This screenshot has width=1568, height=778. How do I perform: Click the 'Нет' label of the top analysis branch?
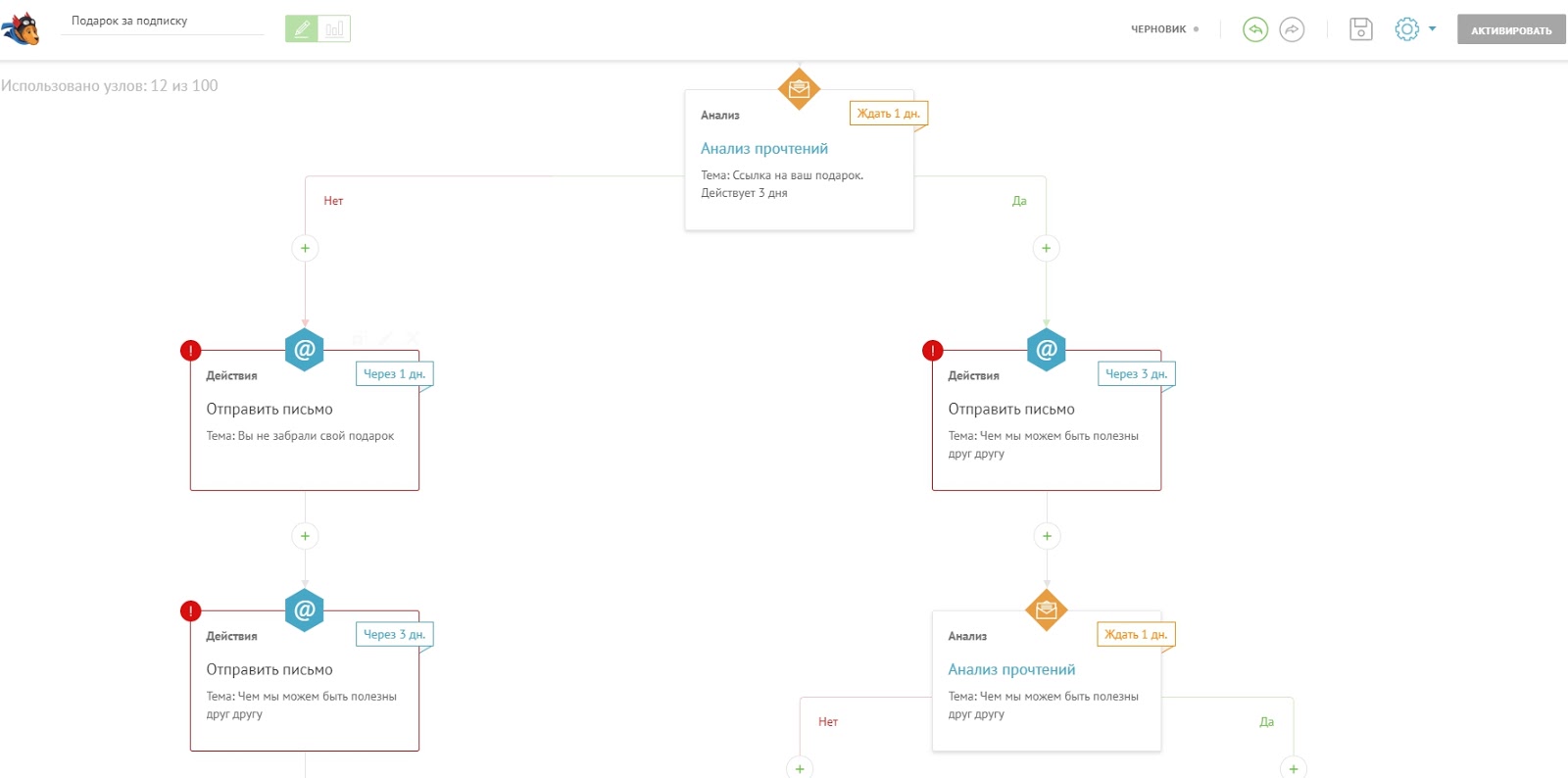coord(333,201)
